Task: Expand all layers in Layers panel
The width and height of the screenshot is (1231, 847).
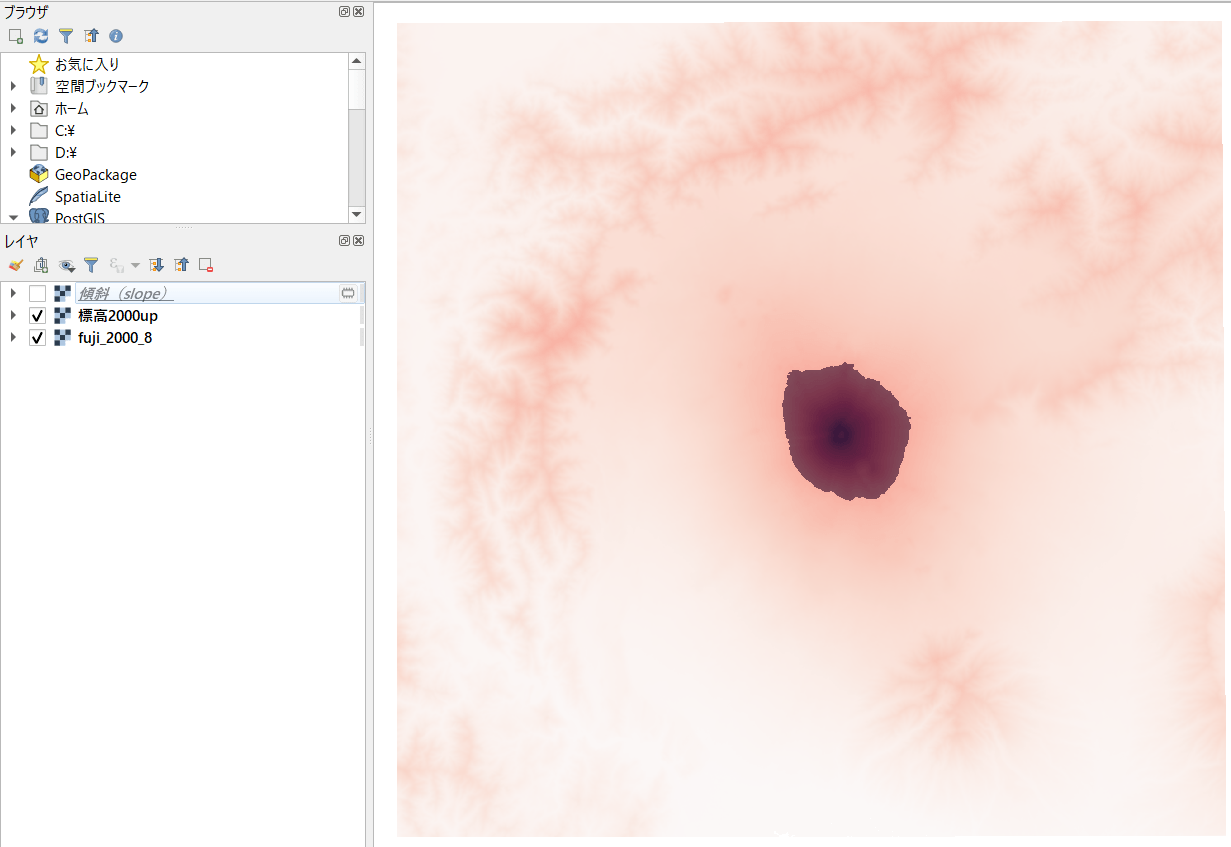Action: coord(156,265)
